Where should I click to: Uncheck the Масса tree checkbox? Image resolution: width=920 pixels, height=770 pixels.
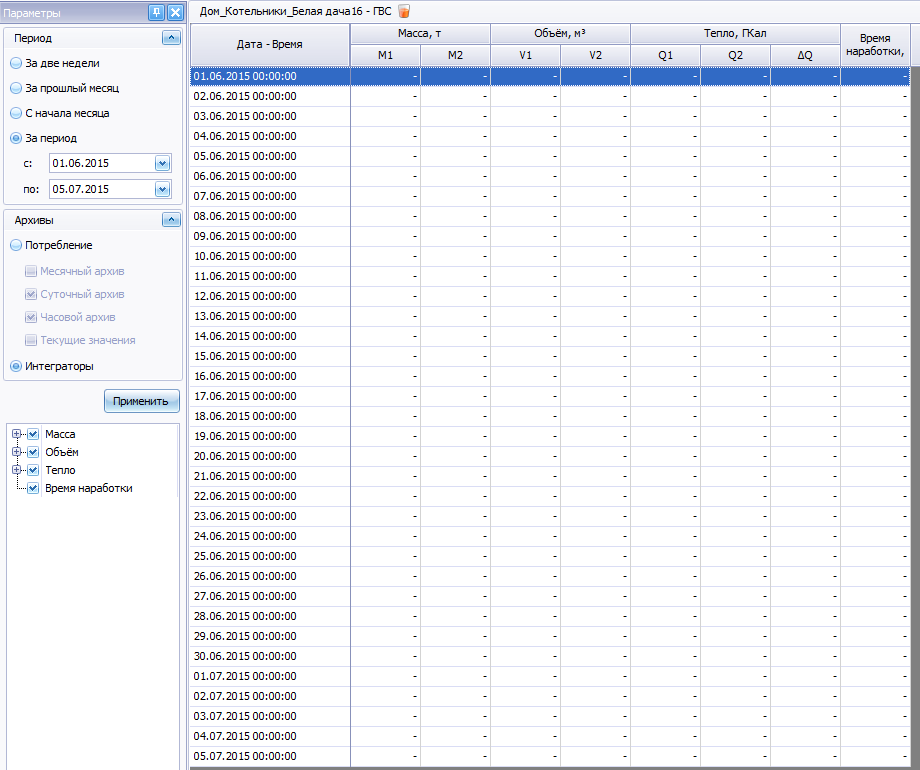pyautogui.click(x=33, y=434)
